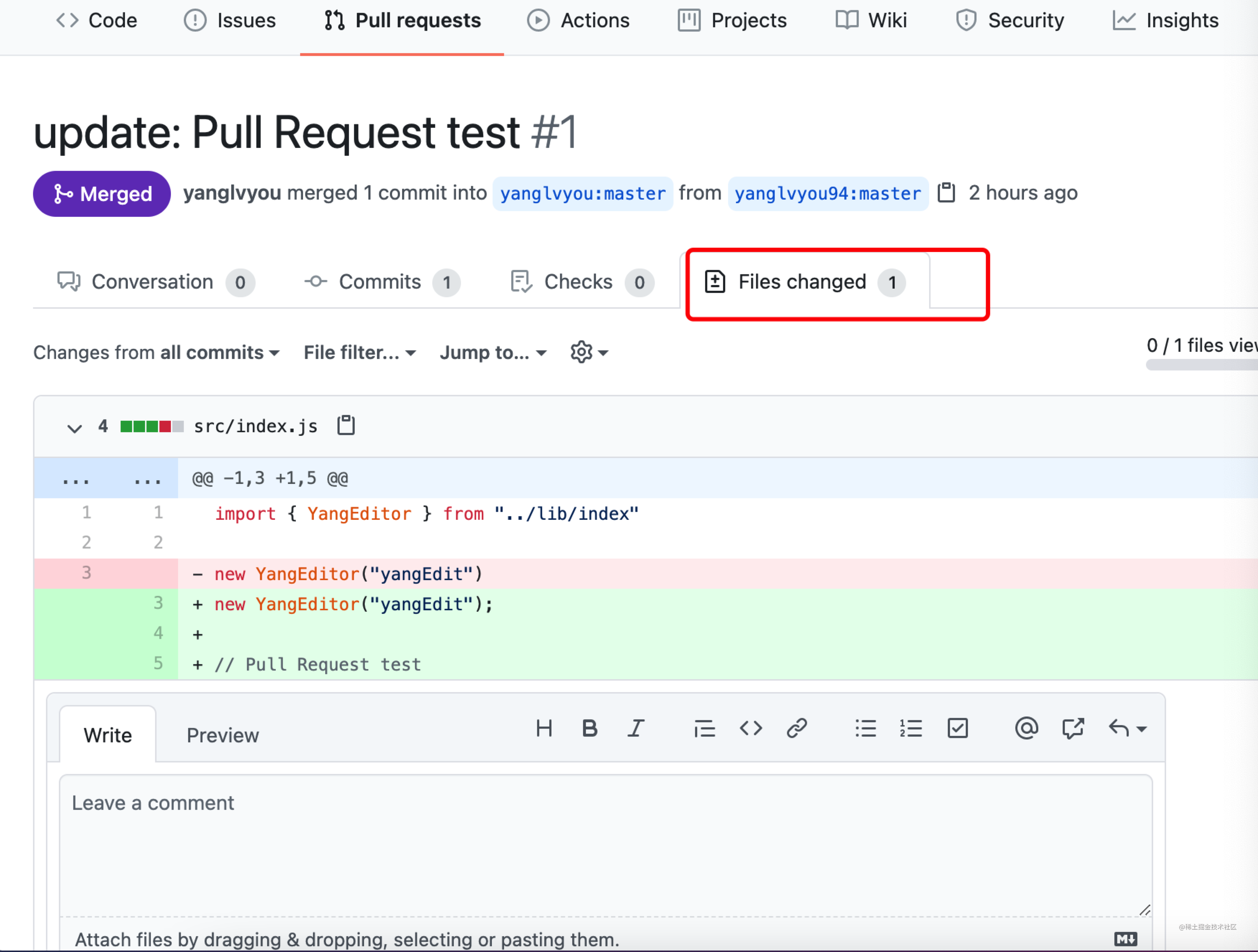The width and height of the screenshot is (1258, 952).
Task: Click the yanglvyou author link
Action: (232, 193)
